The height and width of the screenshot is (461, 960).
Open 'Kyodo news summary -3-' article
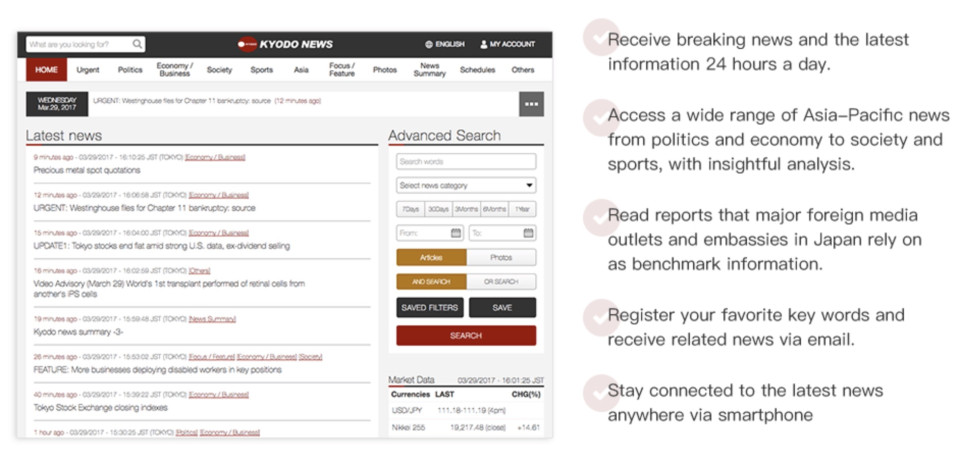[78, 332]
